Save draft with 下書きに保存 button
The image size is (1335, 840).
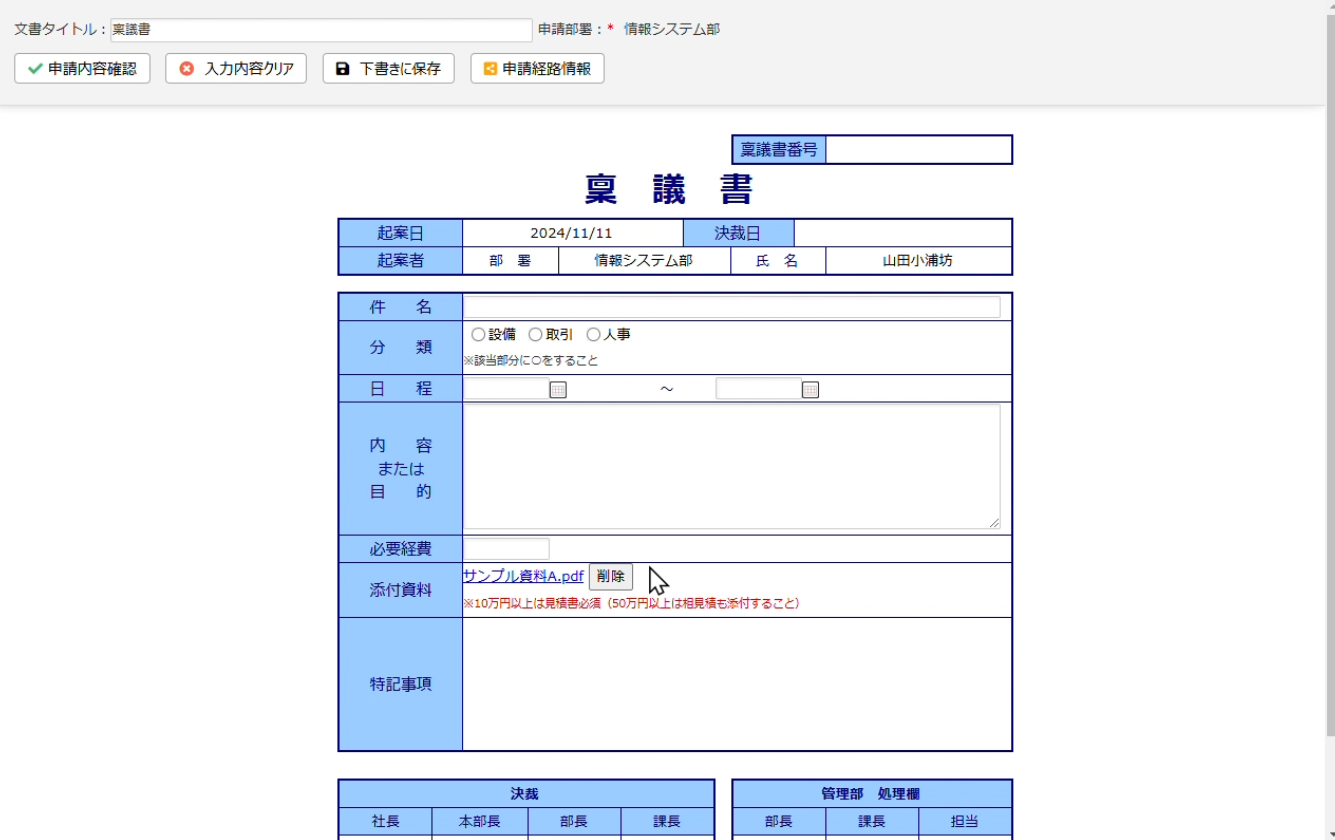click(x=388, y=69)
